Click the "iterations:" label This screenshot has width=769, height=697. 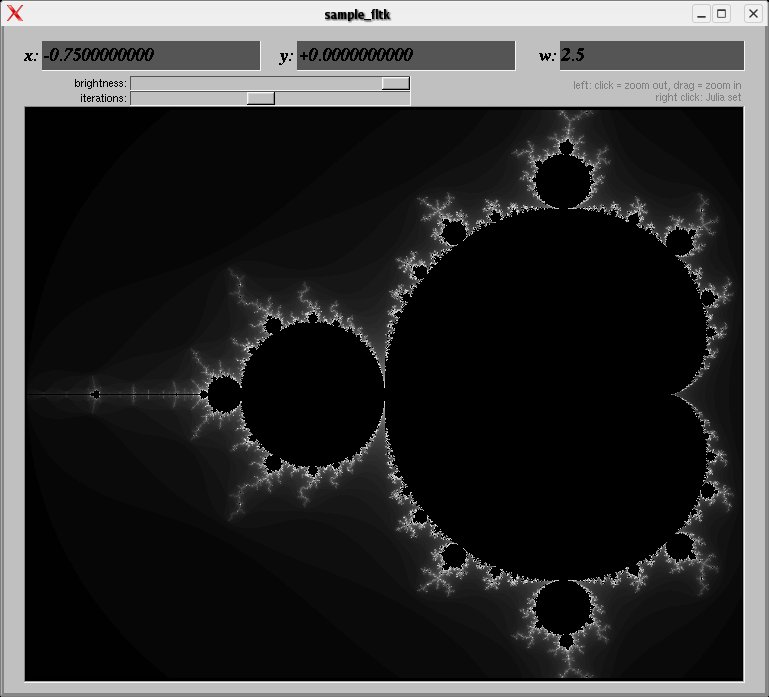(x=103, y=99)
